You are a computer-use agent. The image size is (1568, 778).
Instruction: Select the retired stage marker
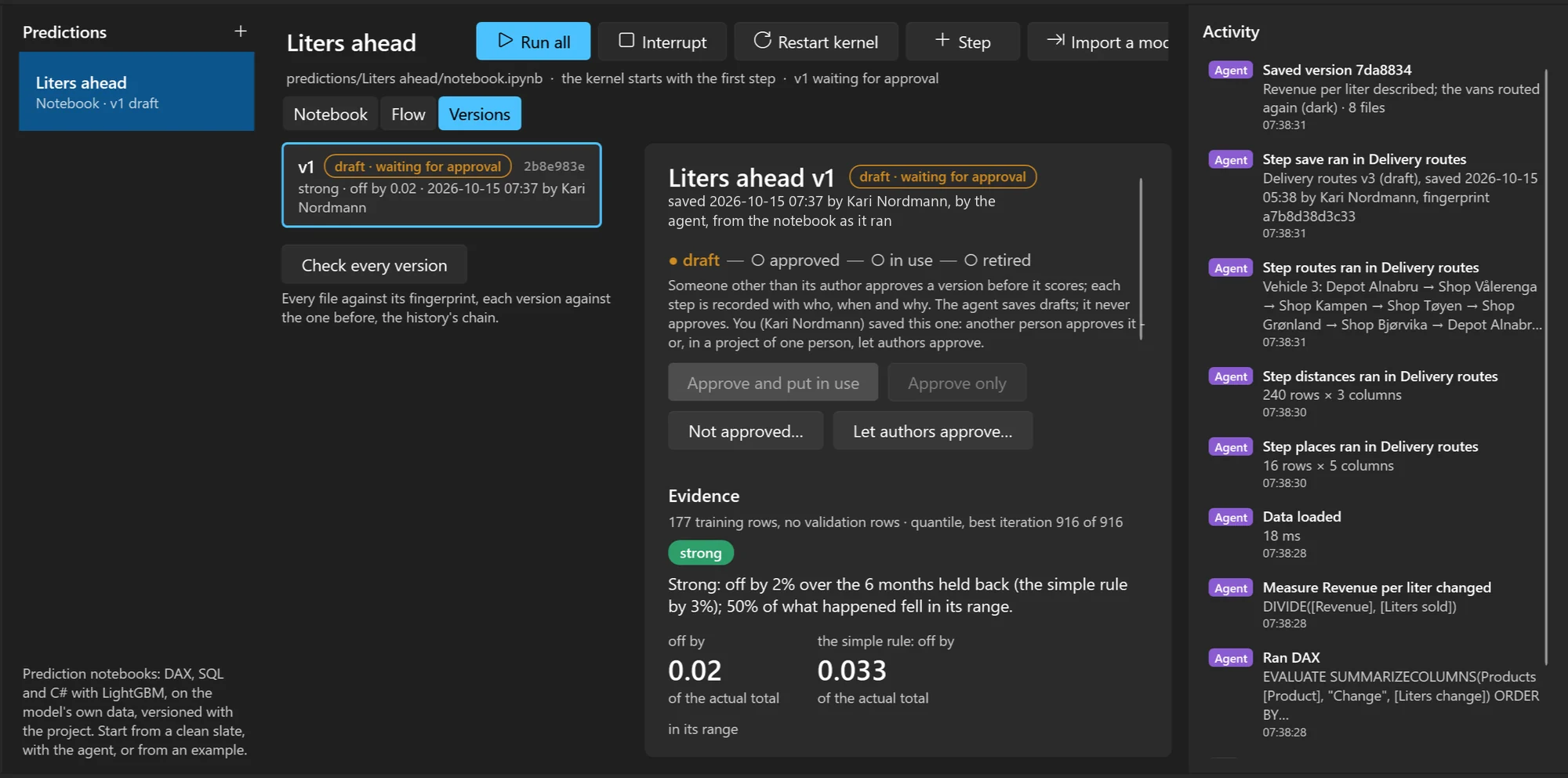tap(998, 260)
